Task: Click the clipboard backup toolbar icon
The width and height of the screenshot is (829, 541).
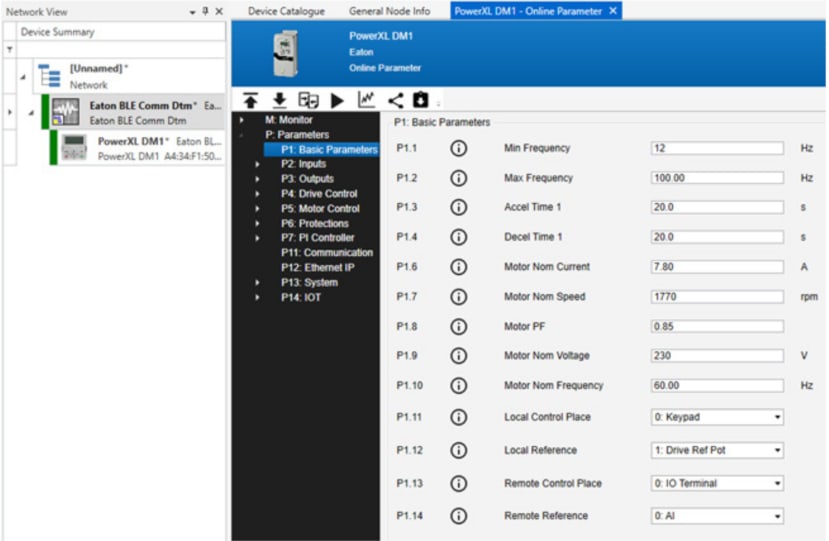Action: (x=421, y=100)
